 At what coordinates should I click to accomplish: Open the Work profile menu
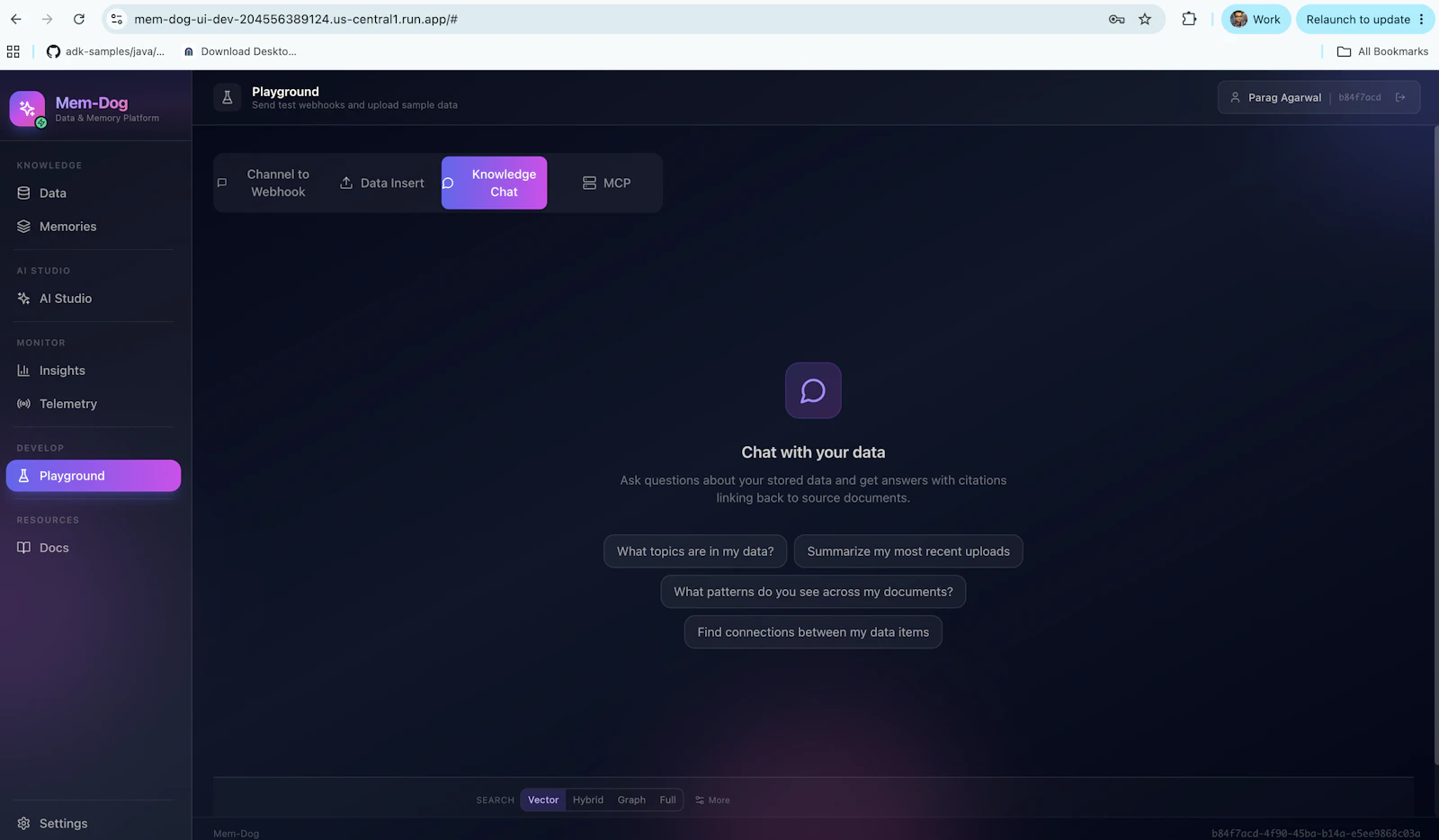1256,19
